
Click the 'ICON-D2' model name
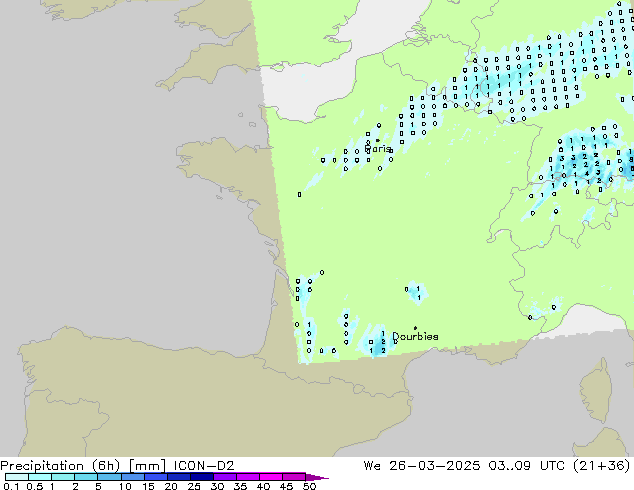point(204,466)
